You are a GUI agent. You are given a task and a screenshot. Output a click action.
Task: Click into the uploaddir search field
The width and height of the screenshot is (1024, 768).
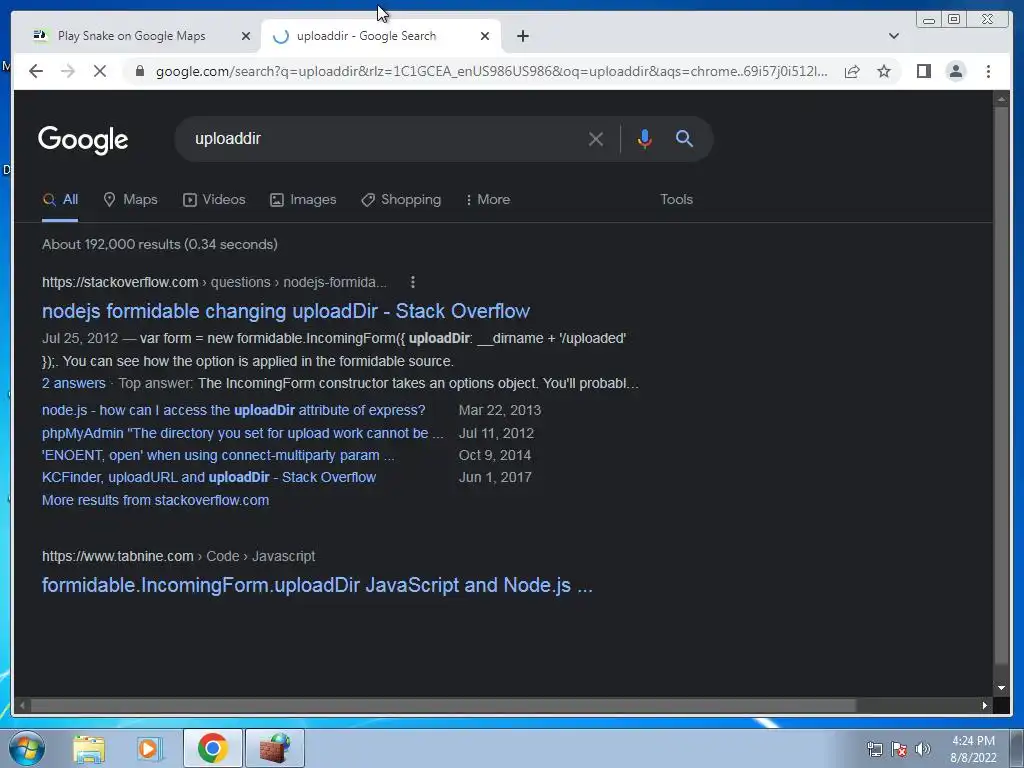(385, 139)
